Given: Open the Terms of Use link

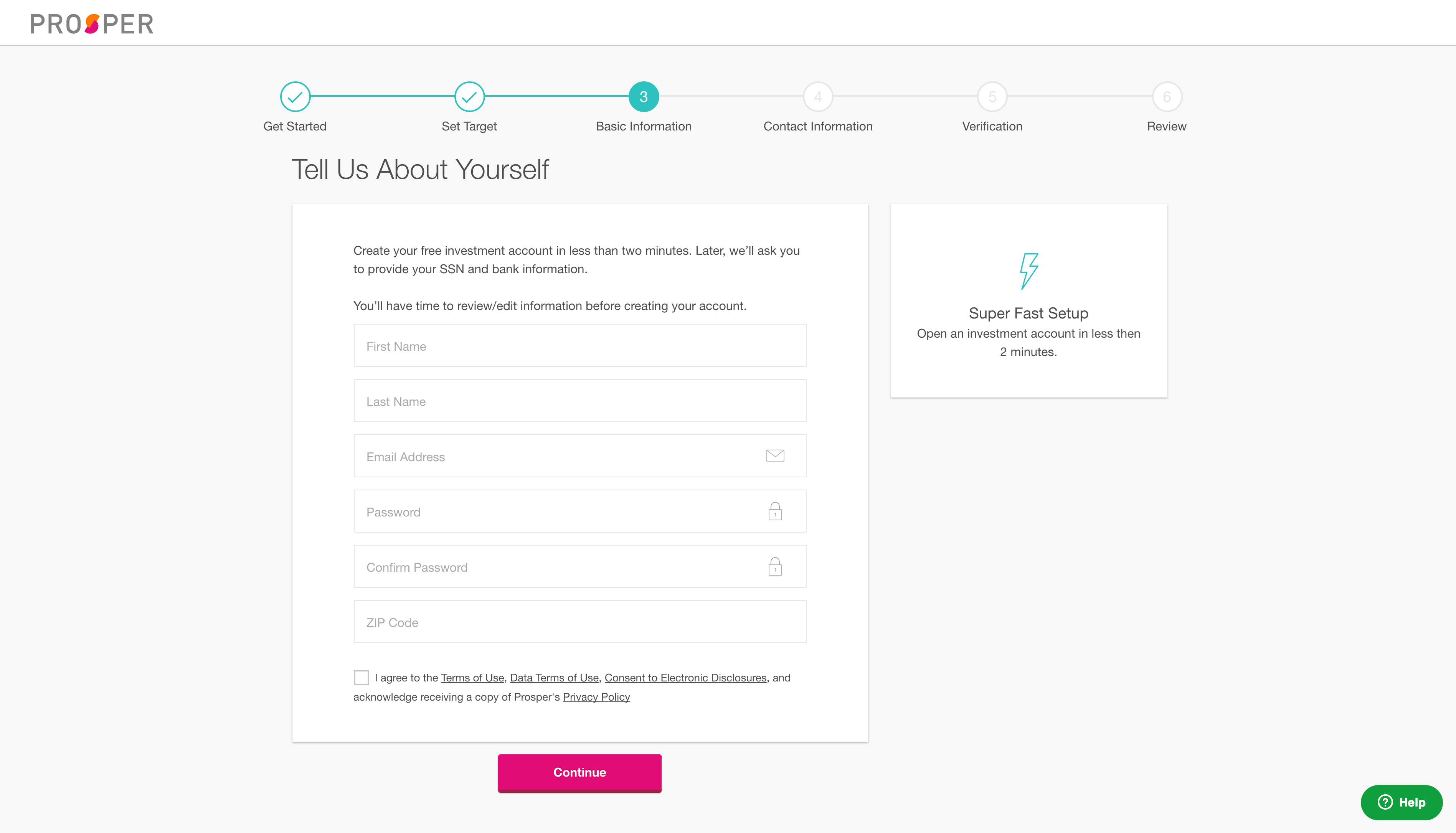Looking at the screenshot, I should pos(472,678).
